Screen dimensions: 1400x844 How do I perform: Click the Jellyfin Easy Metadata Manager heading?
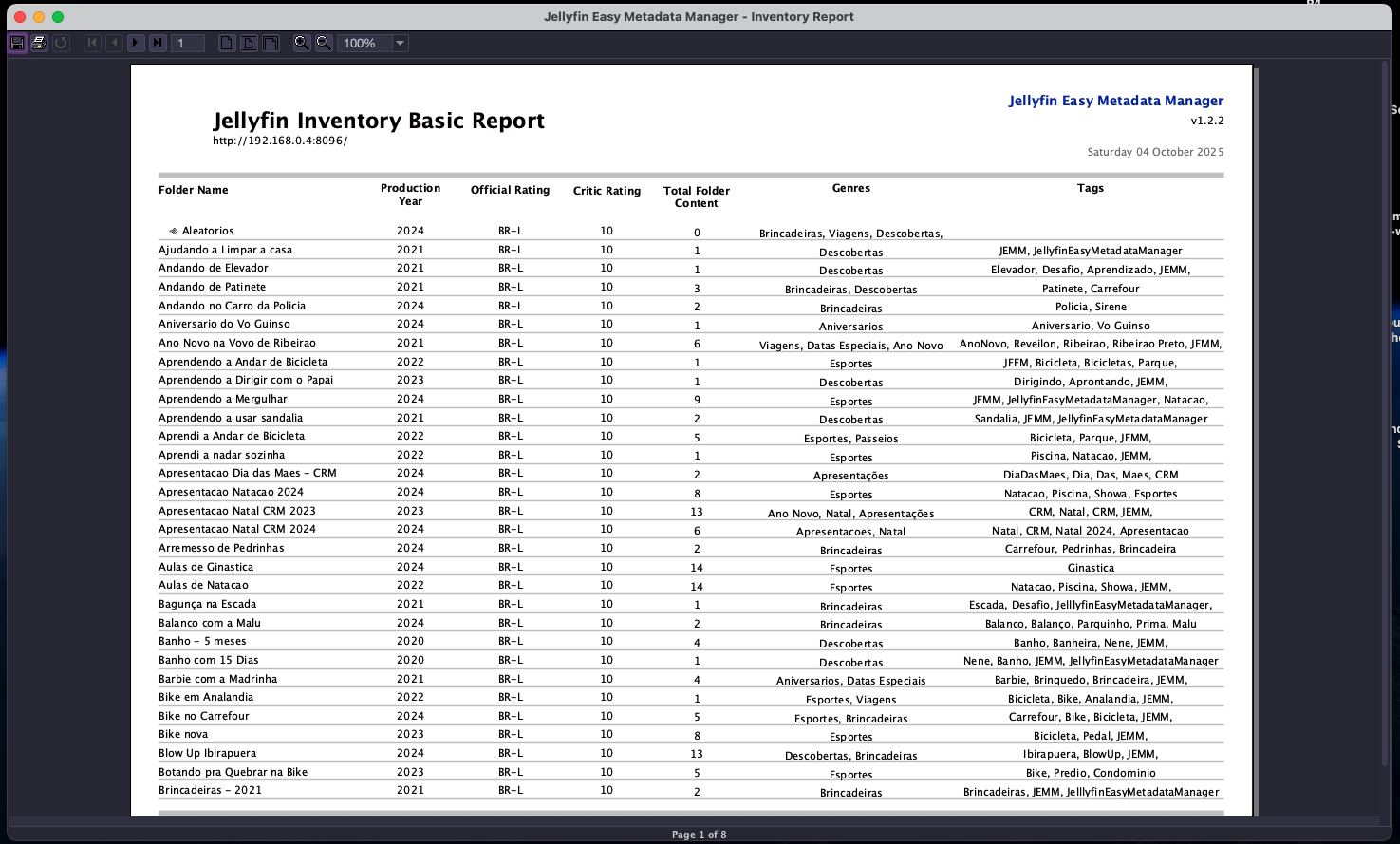(x=1115, y=101)
